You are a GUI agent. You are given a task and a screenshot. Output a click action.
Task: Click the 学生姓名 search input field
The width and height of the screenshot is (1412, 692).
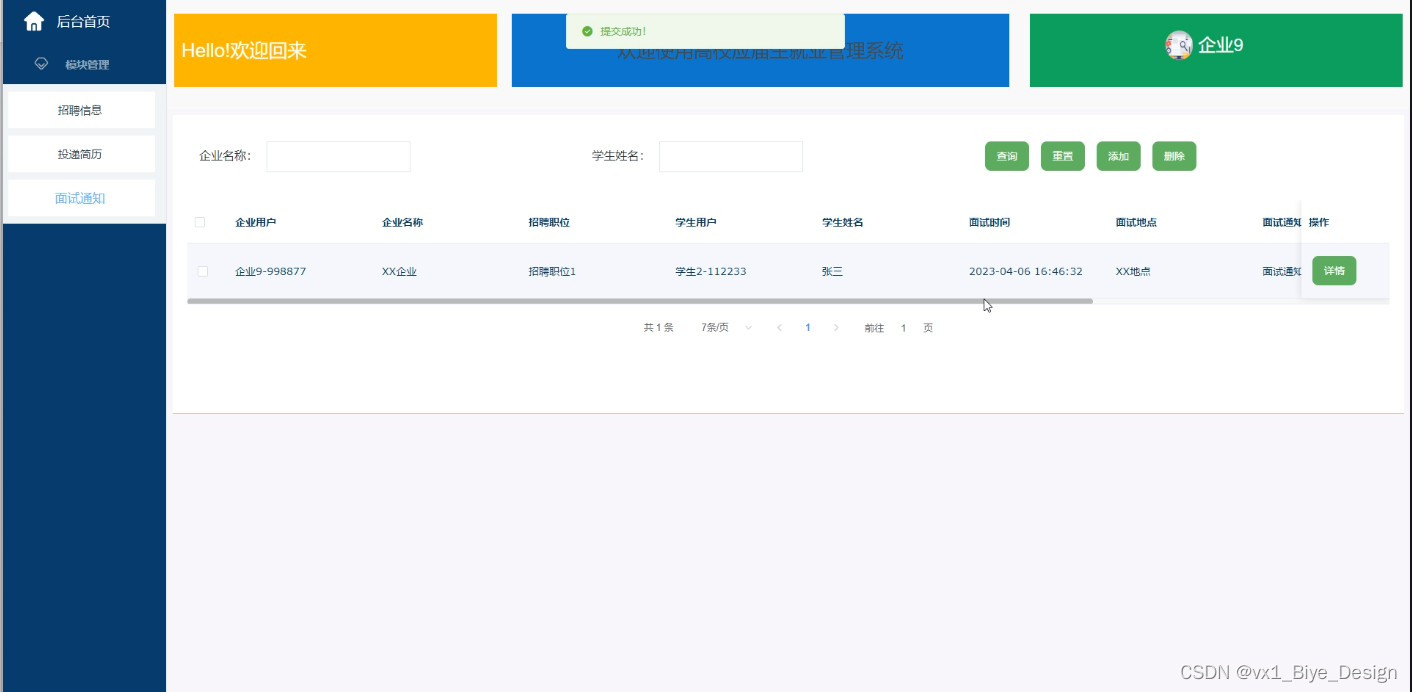point(731,156)
